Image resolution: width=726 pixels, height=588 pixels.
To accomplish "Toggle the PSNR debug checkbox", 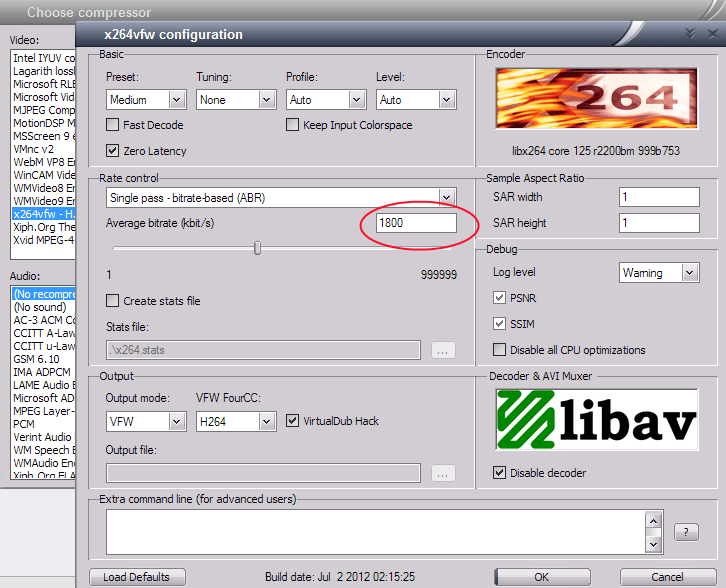I will [x=500, y=298].
